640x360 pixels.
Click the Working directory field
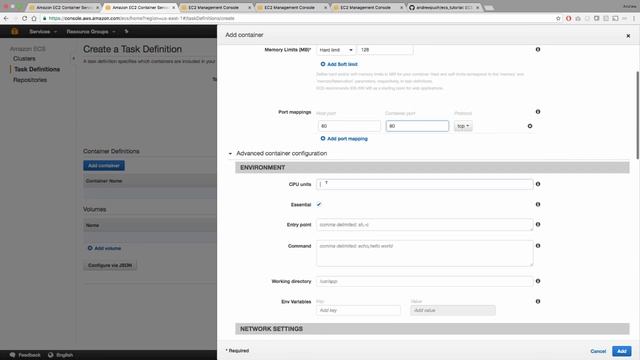[x=424, y=281]
